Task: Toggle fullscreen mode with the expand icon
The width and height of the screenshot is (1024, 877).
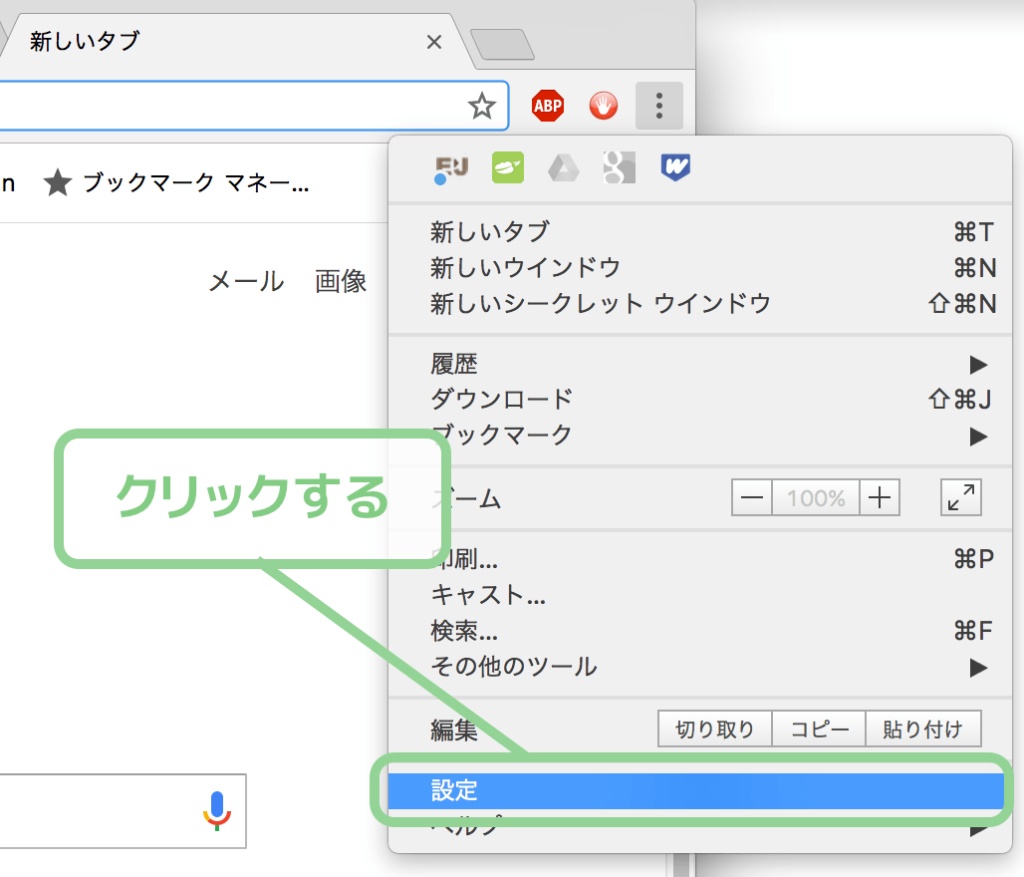Action: [x=961, y=498]
